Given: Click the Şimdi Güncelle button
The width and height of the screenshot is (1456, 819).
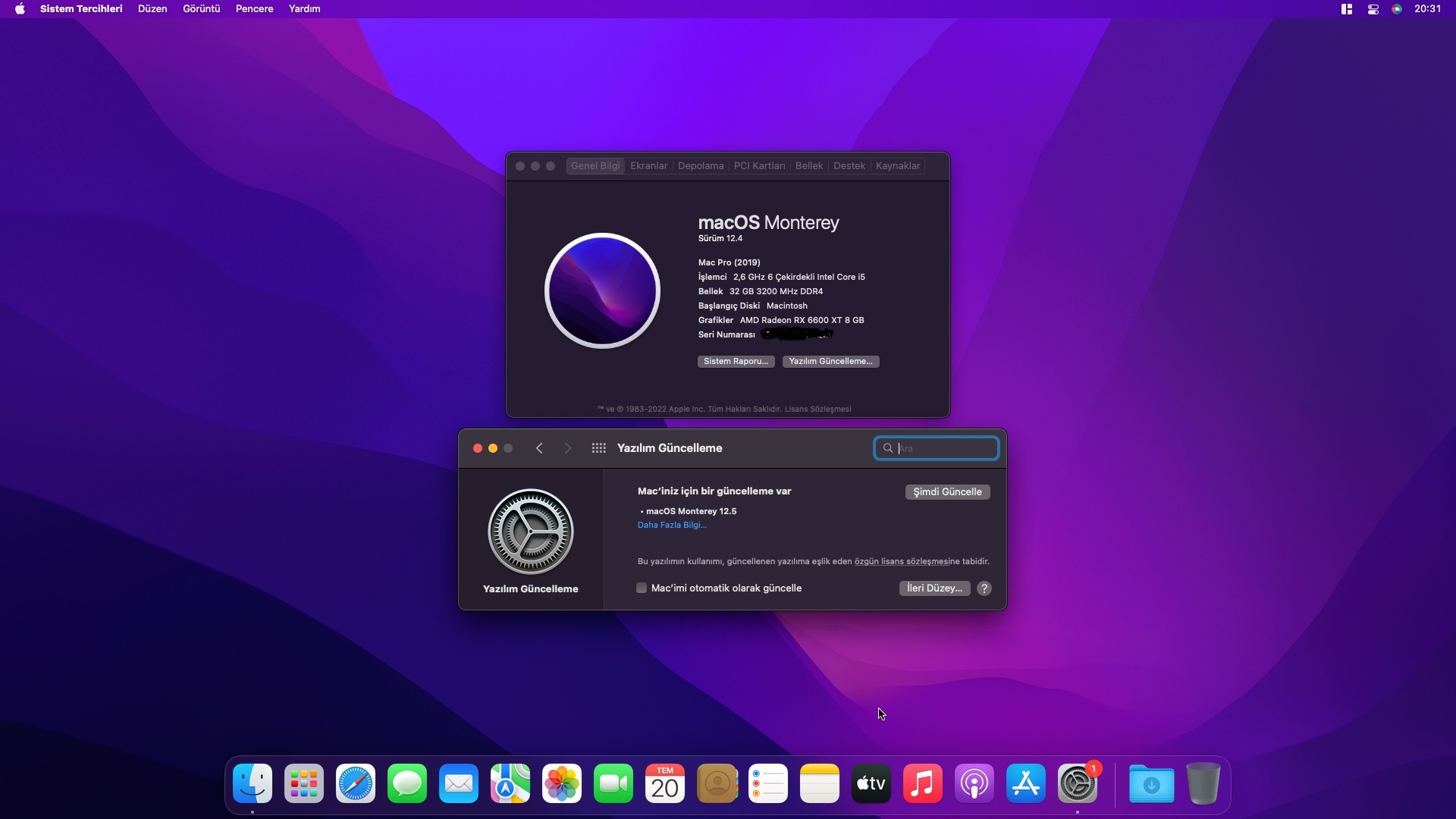Looking at the screenshot, I should [x=947, y=492].
